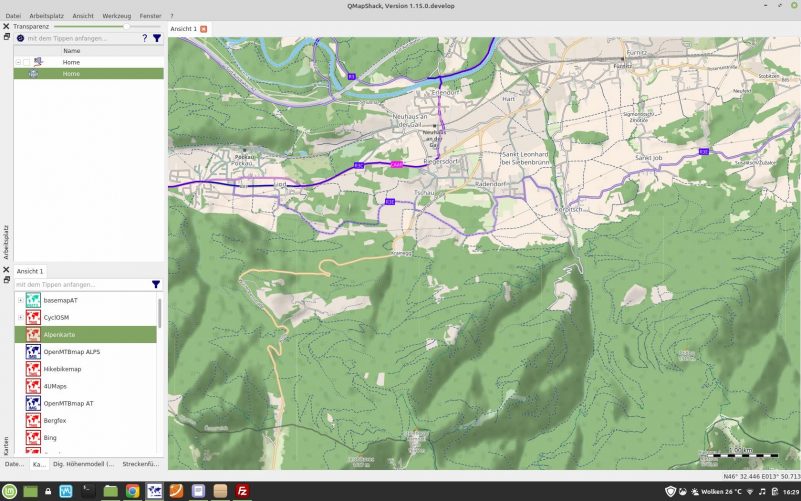This screenshot has width=801, height=501.
Task: Click the filter icon in workspace search
Action: coord(157,38)
